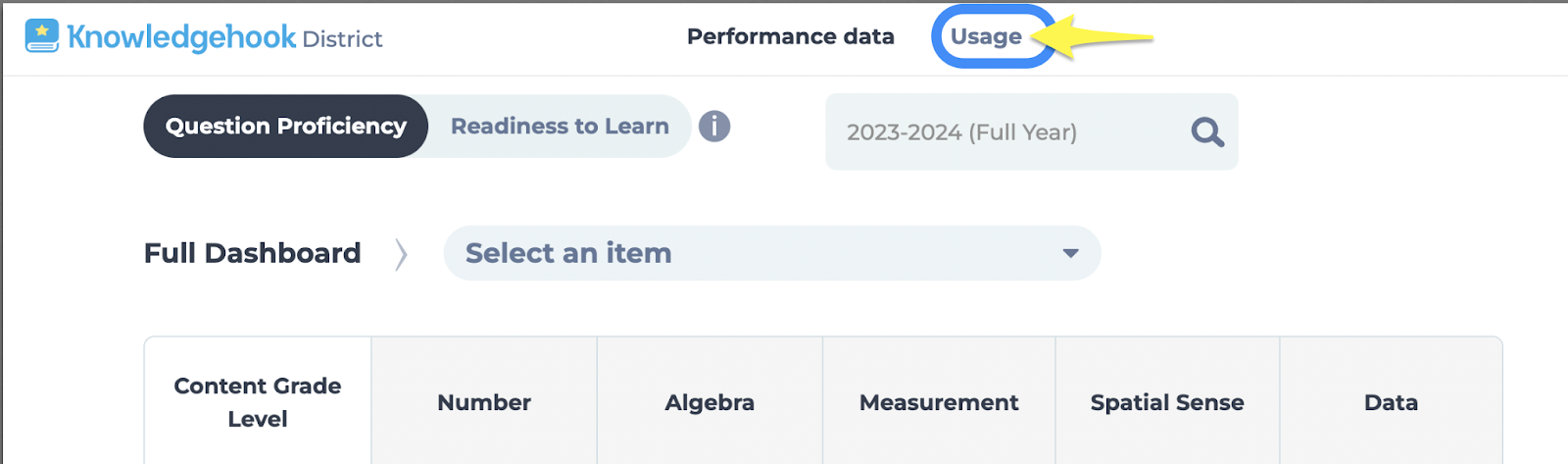Open the Usage tab
Viewport: 1568px width, 464px height.
tap(986, 36)
